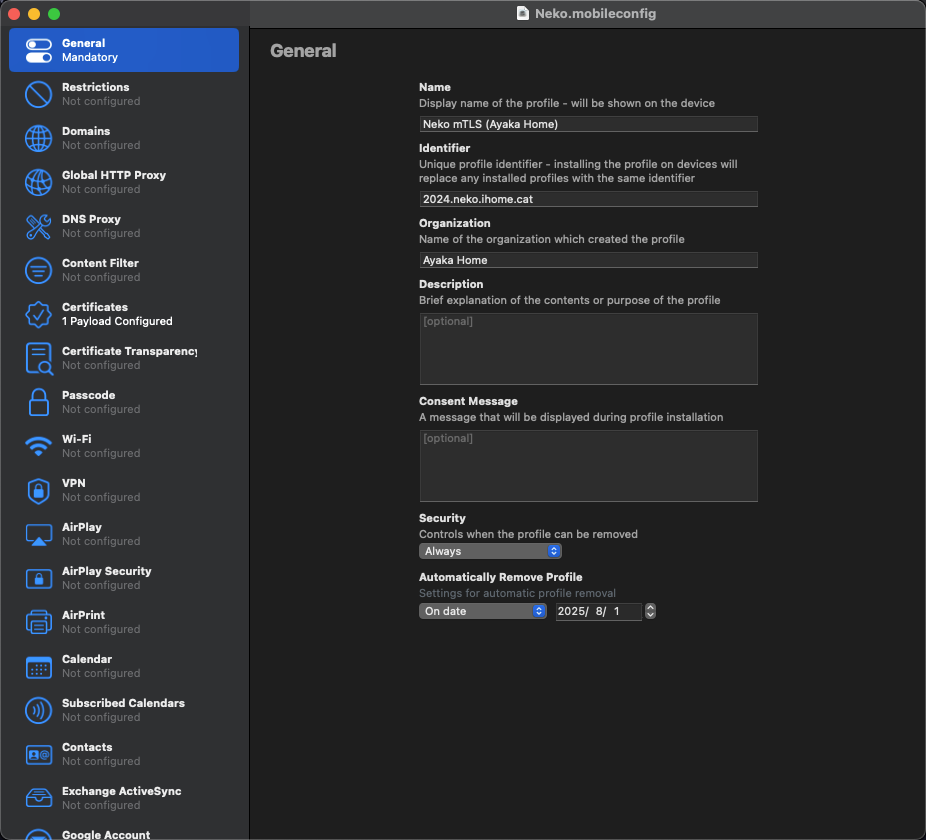Expand the 'On date' removal dropdown
This screenshot has width=926, height=840.
pos(482,611)
